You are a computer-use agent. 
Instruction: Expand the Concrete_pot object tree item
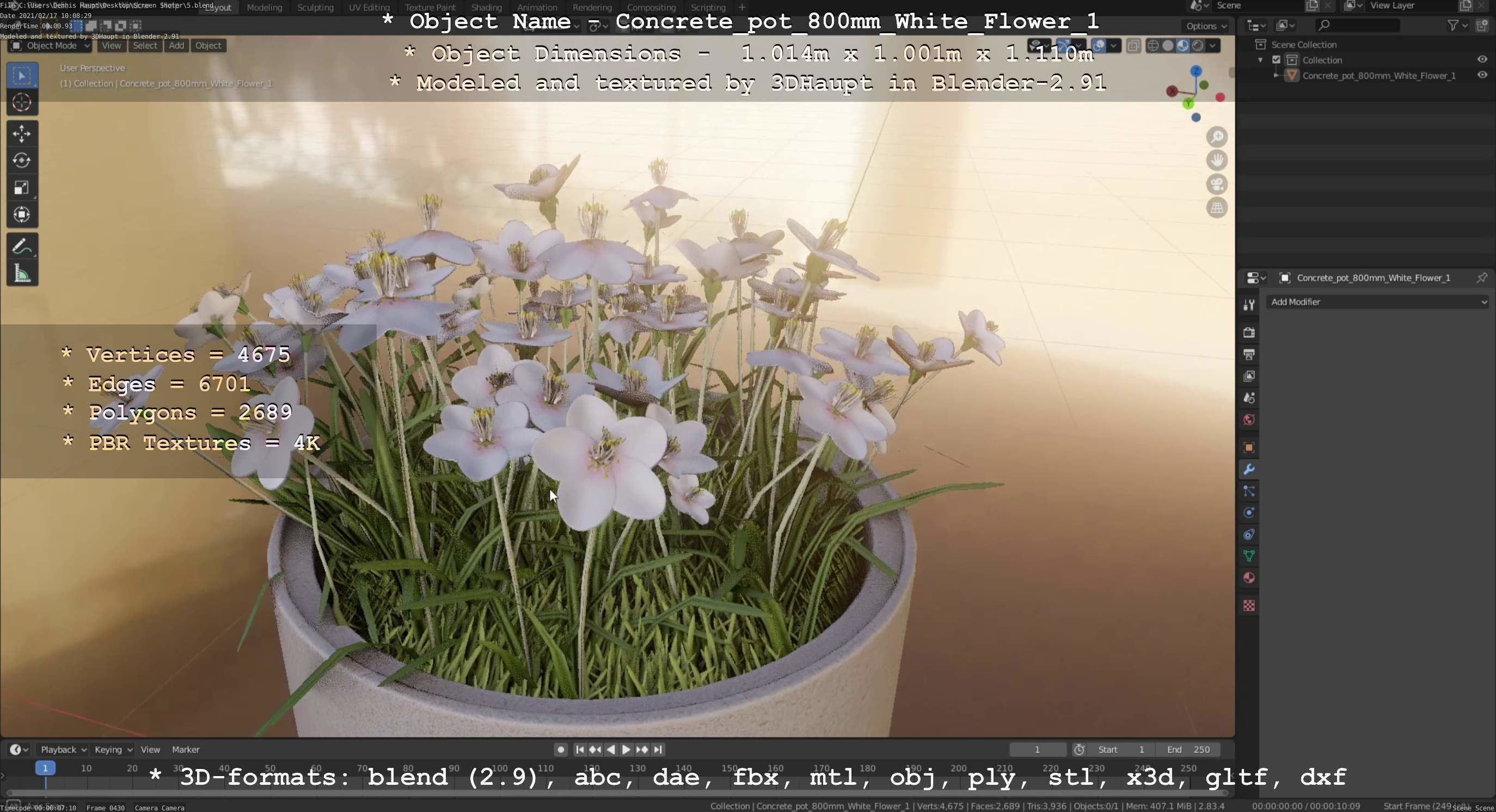(1276, 76)
